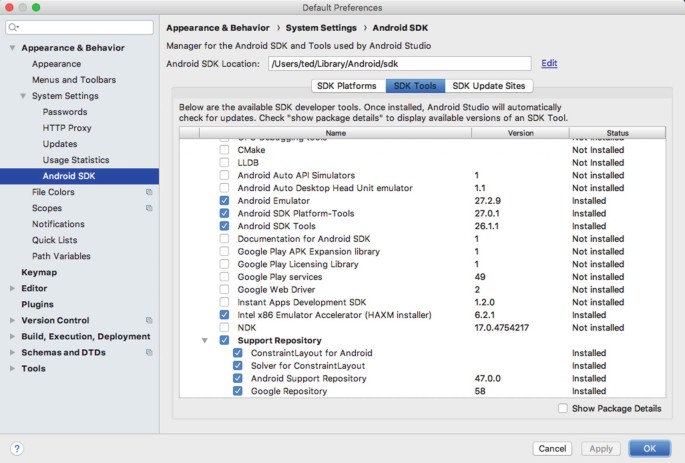Uncheck the Android Emulator checkbox
This screenshot has height=463, width=685.
click(224, 201)
